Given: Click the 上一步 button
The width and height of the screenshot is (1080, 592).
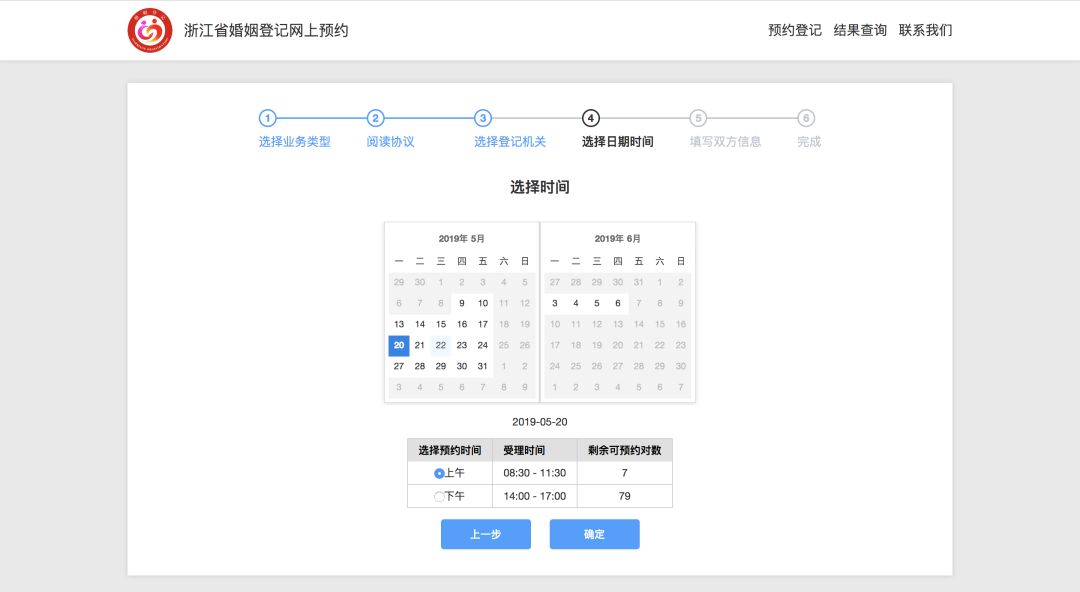Looking at the screenshot, I should (486, 534).
